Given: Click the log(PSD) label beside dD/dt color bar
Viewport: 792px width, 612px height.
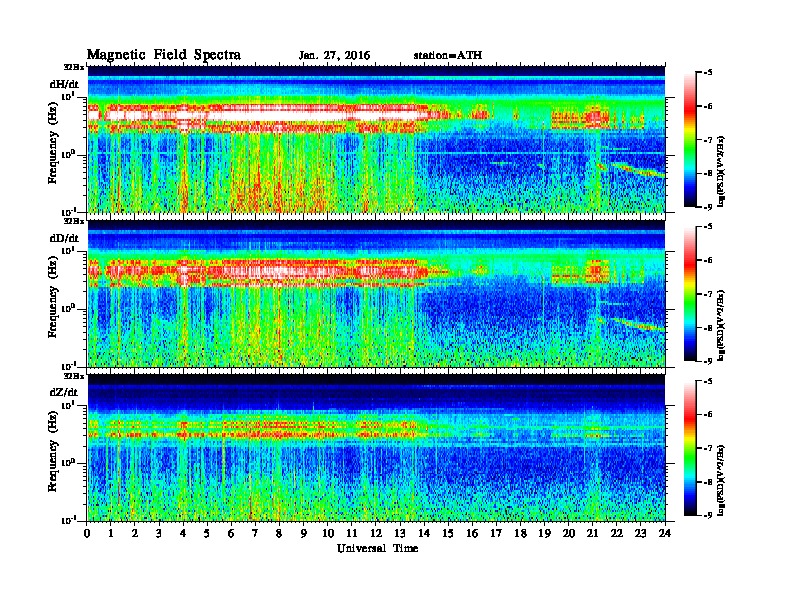Looking at the screenshot, I should pyautogui.click(x=721, y=325).
